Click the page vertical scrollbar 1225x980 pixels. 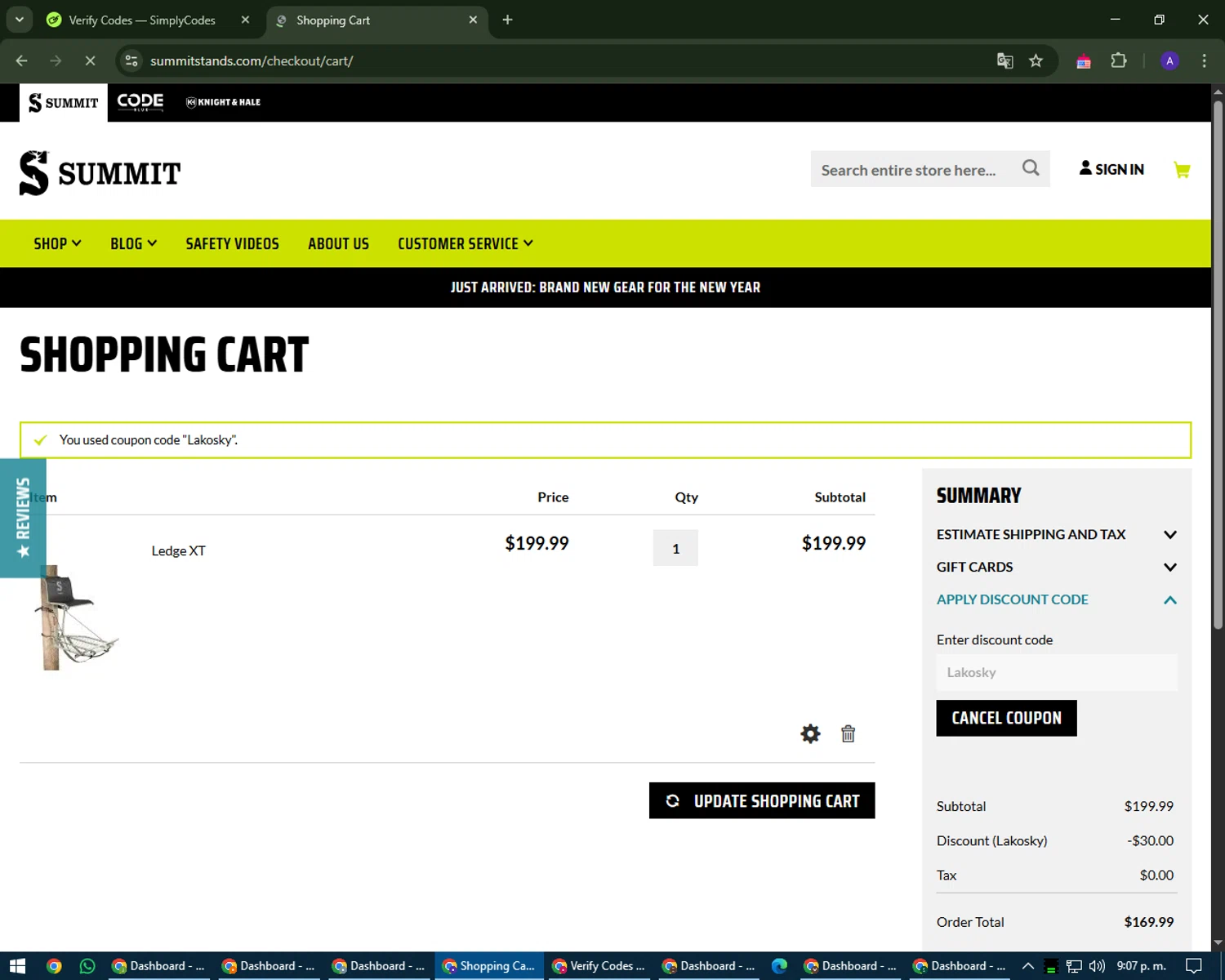1218,363
